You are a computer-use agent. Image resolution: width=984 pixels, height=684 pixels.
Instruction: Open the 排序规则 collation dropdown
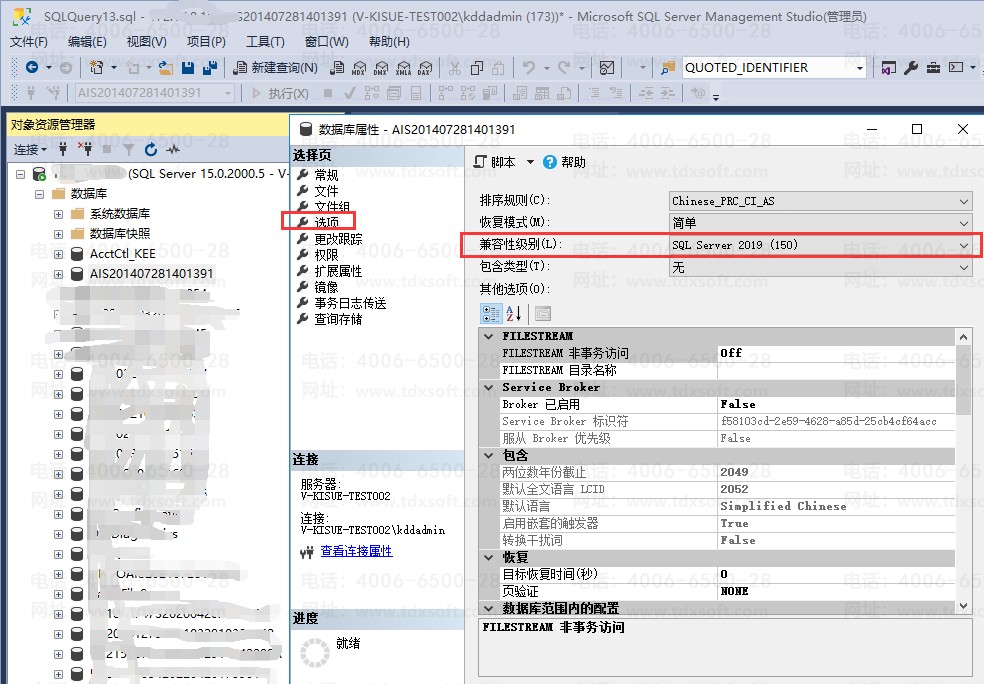point(964,201)
